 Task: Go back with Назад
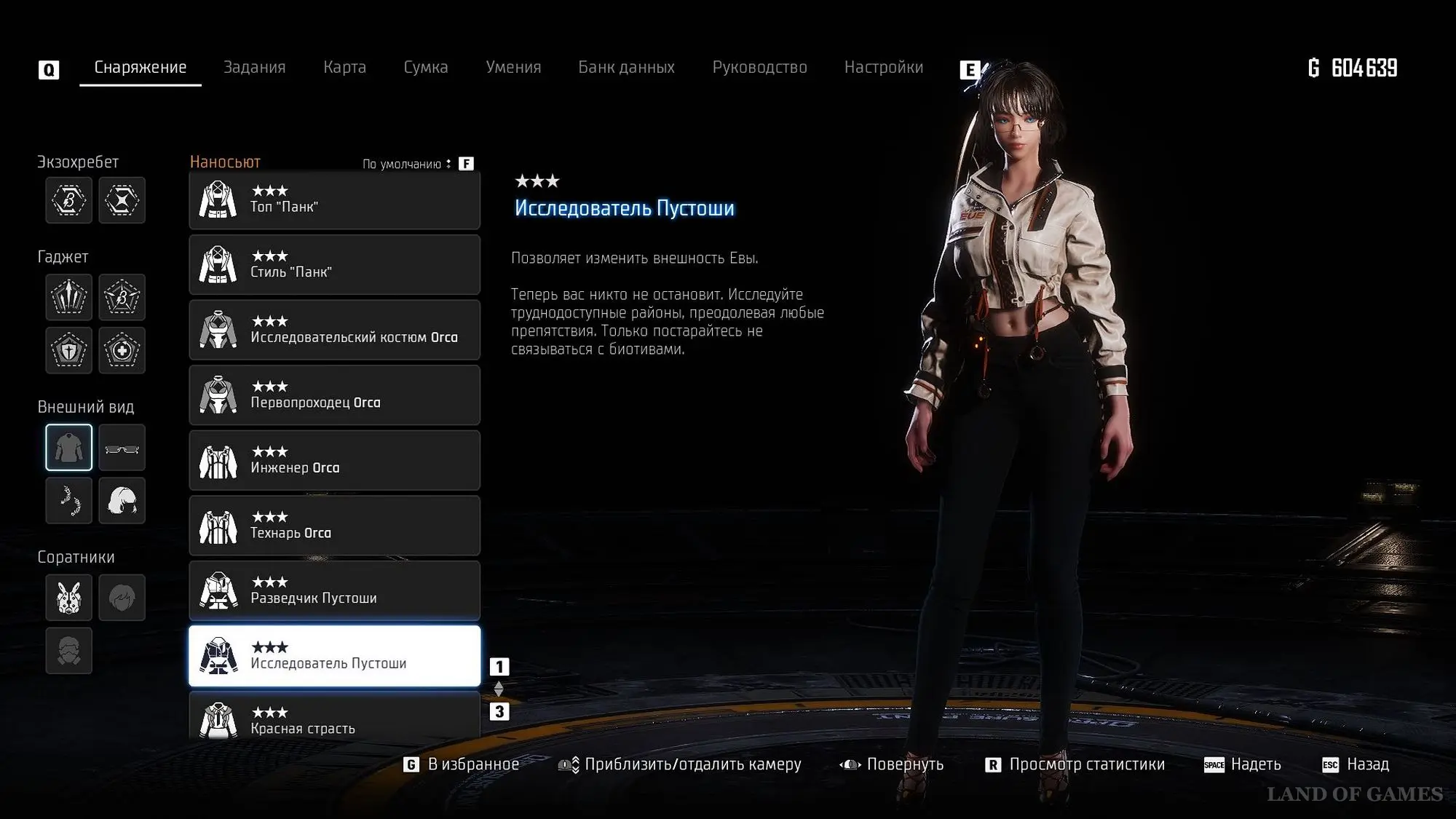[1368, 764]
